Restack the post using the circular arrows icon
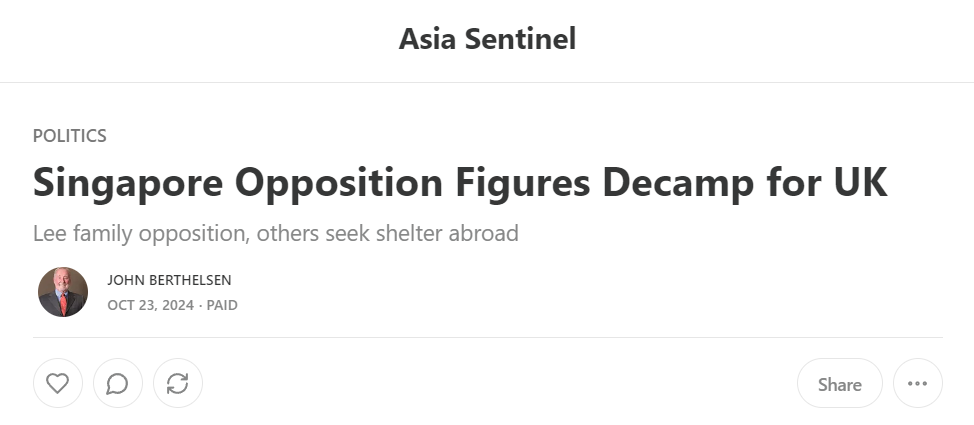The height and width of the screenshot is (425, 974). click(178, 383)
